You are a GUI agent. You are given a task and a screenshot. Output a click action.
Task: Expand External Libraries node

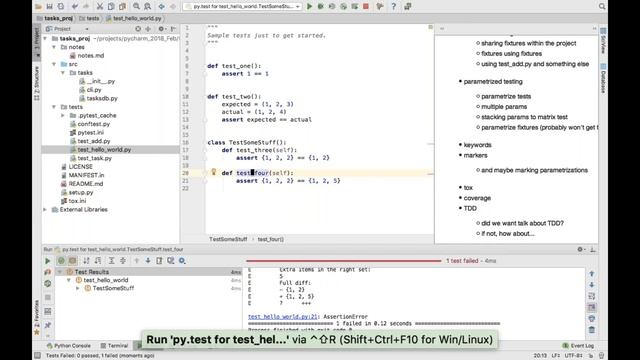click(45, 209)
